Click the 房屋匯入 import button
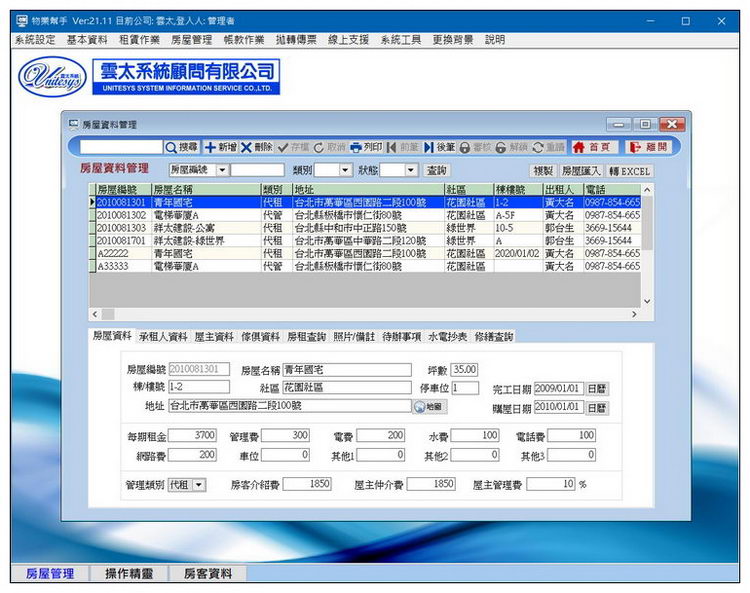 click(x=581, y=171)
